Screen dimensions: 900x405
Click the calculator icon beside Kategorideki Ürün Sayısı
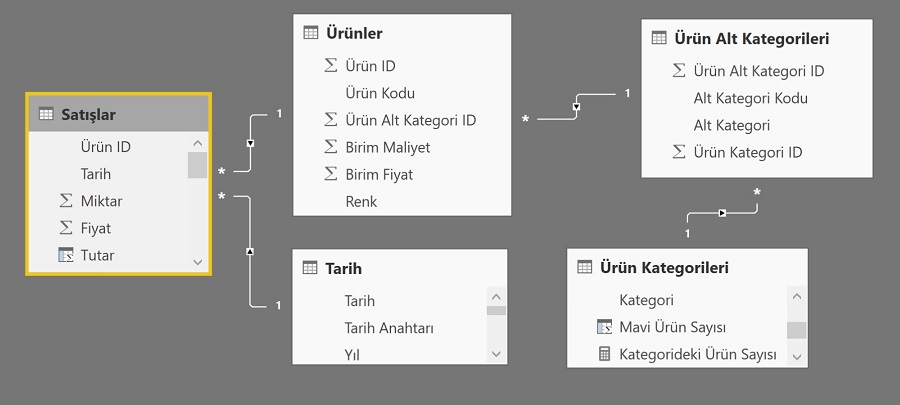click(x=604, y=353)
